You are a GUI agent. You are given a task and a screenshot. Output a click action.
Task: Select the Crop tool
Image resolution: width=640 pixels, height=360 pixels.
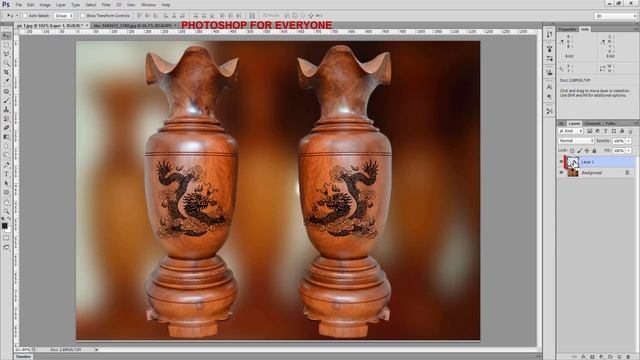pos(6,72)
